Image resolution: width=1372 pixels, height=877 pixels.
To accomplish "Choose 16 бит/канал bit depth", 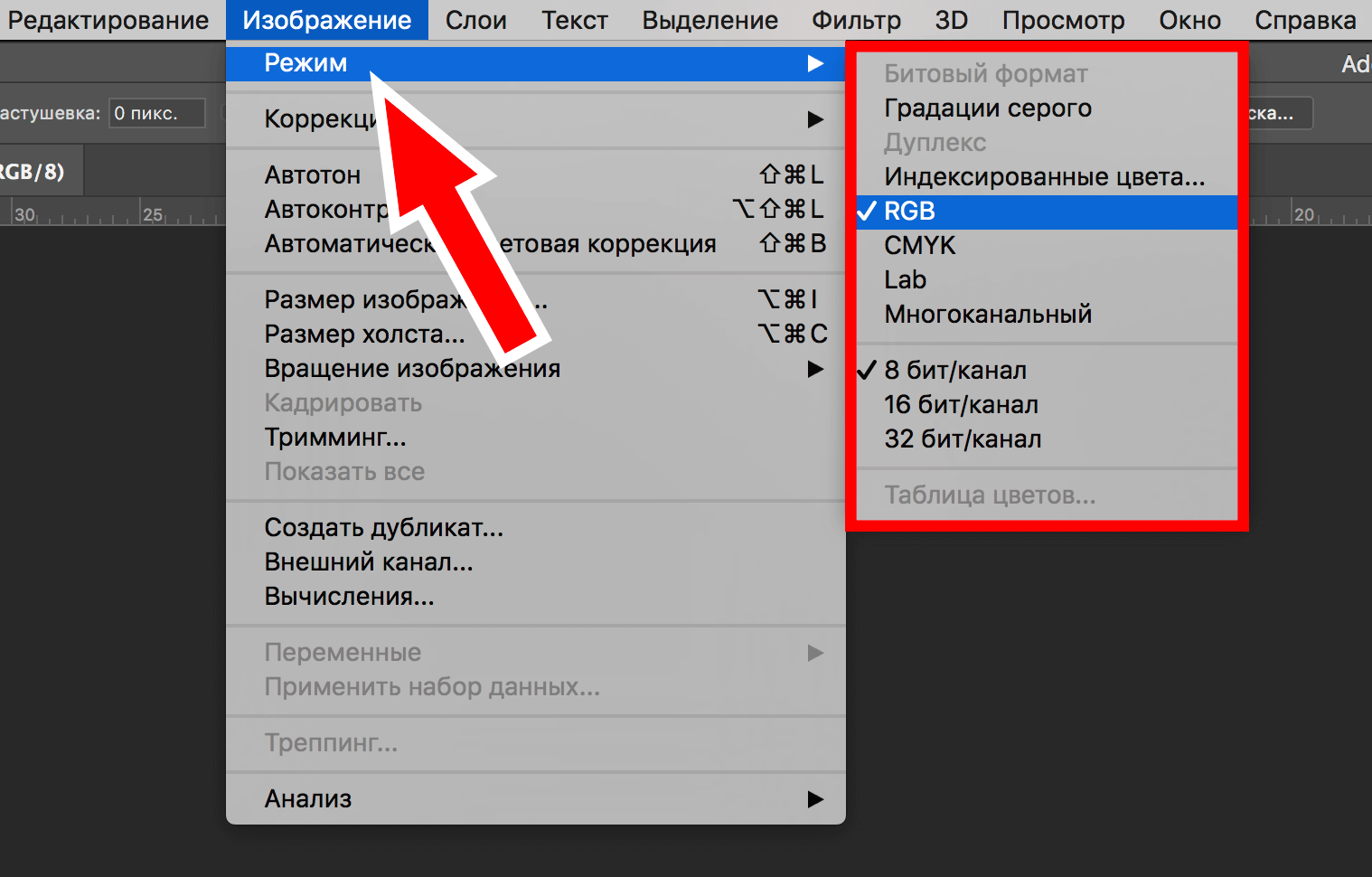I will coord(961,405).
